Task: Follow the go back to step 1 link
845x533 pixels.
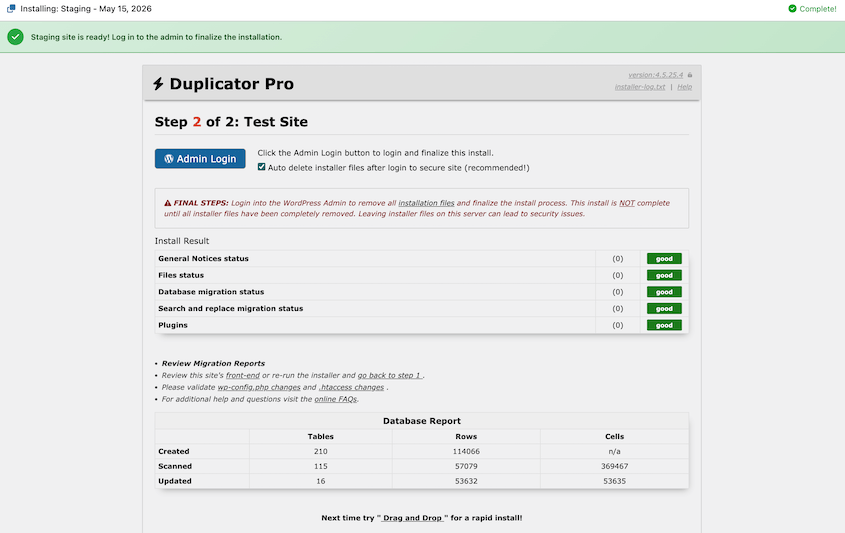Action: click(391, 376)
